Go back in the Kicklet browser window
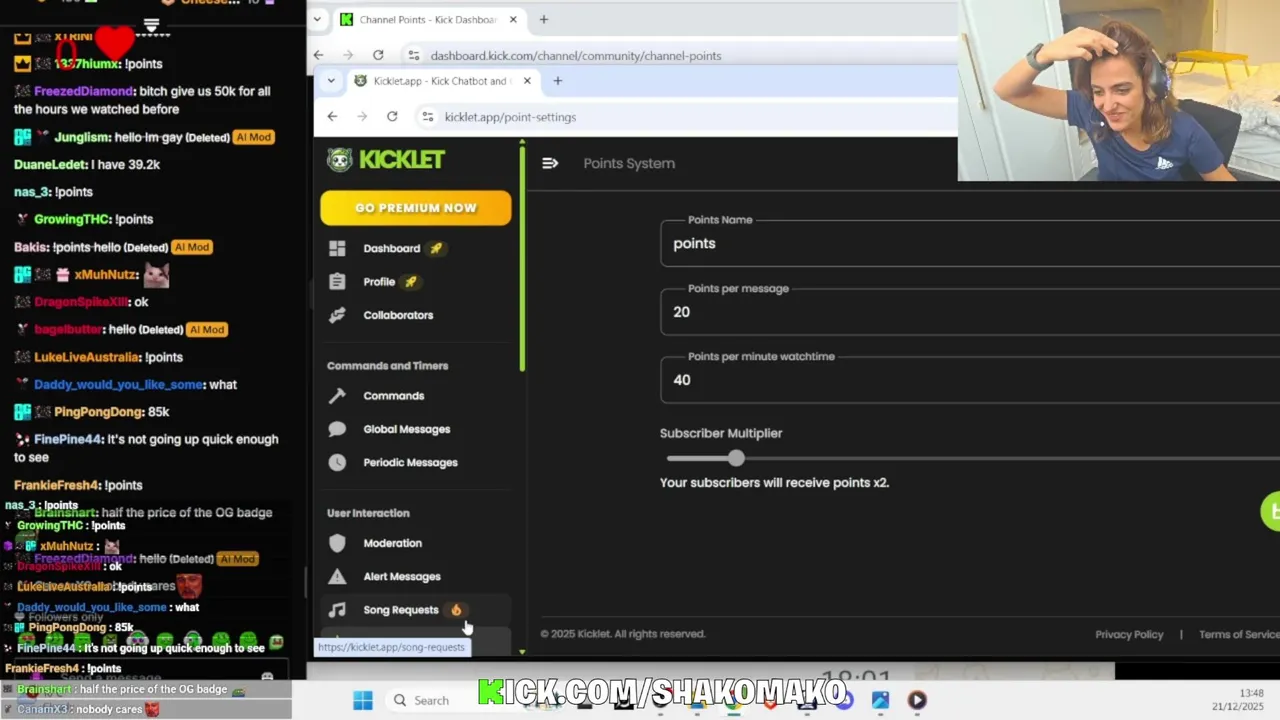The width and height of the screenshot is (1280, 720). coord(332,117)
